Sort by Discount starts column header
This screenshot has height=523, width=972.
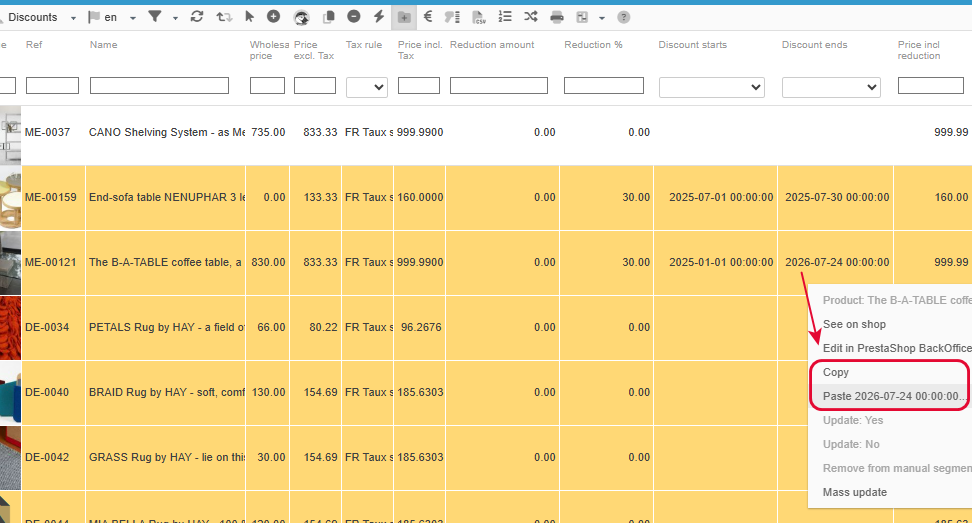(692, 45)
